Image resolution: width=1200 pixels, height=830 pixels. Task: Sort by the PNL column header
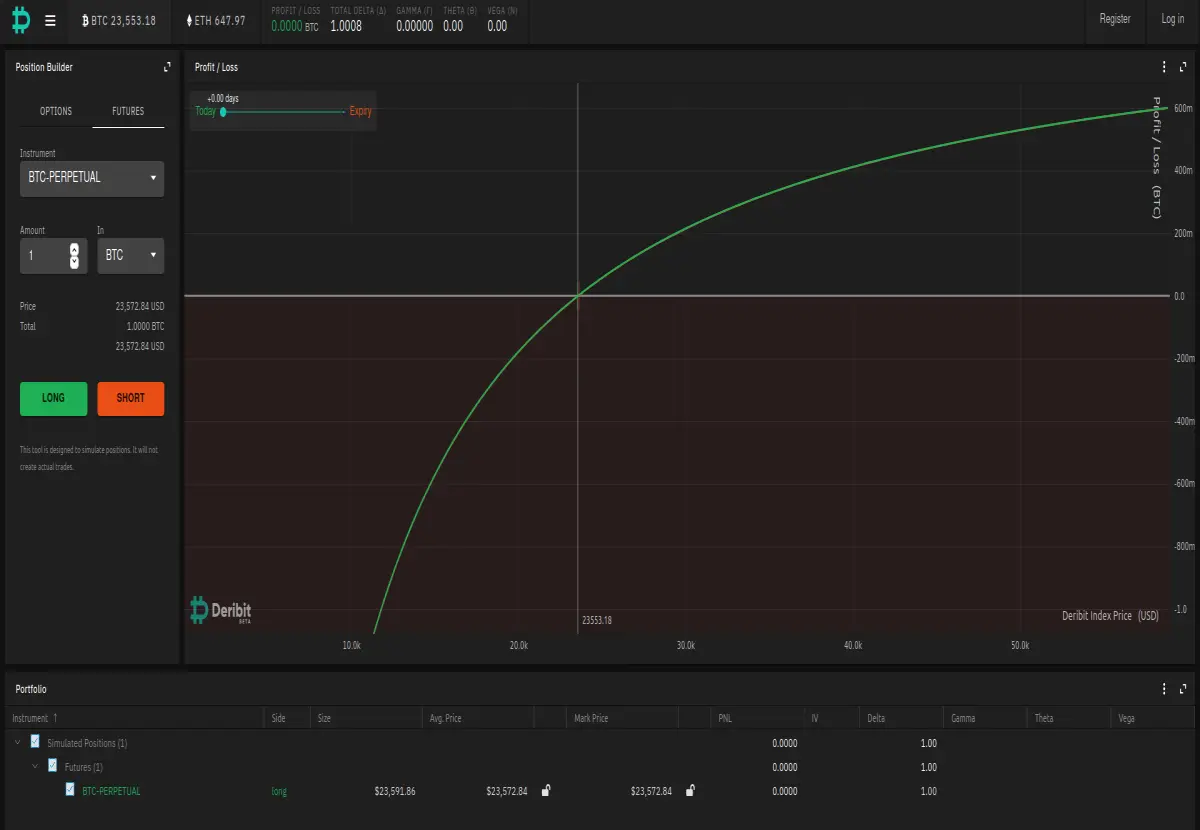click(757, 718)
